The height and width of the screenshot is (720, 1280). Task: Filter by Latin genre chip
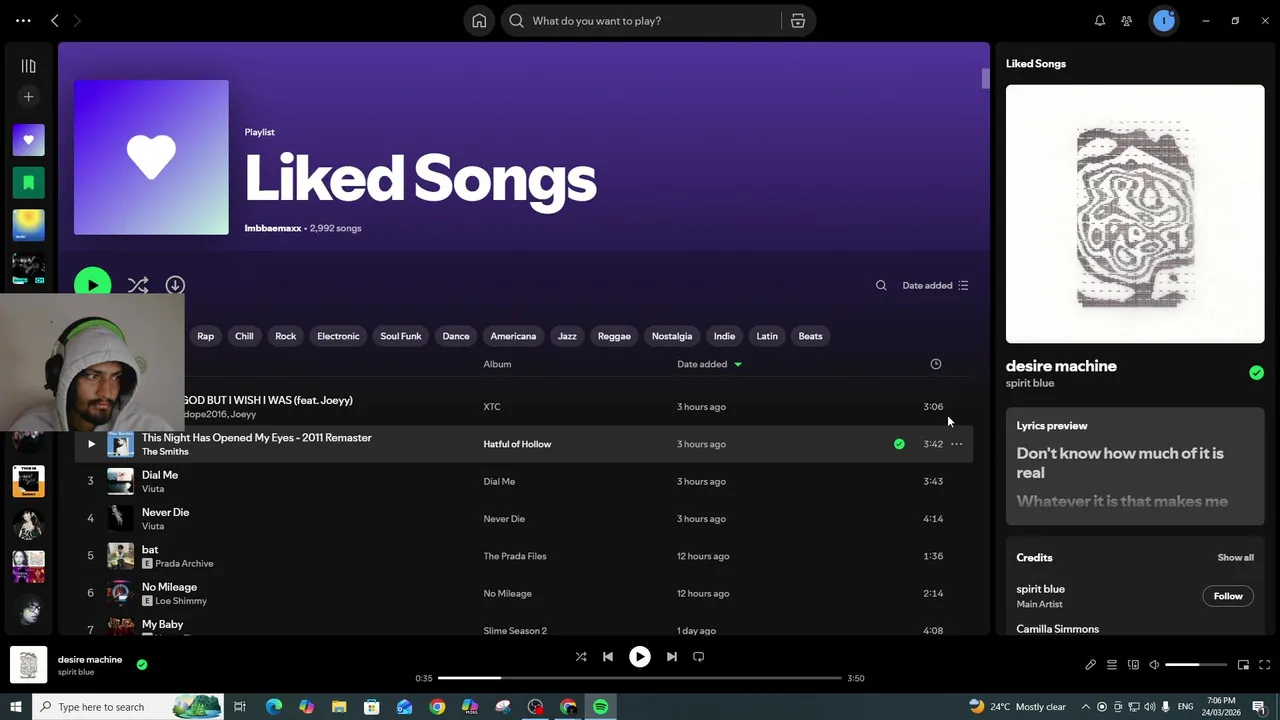(767, 336)
